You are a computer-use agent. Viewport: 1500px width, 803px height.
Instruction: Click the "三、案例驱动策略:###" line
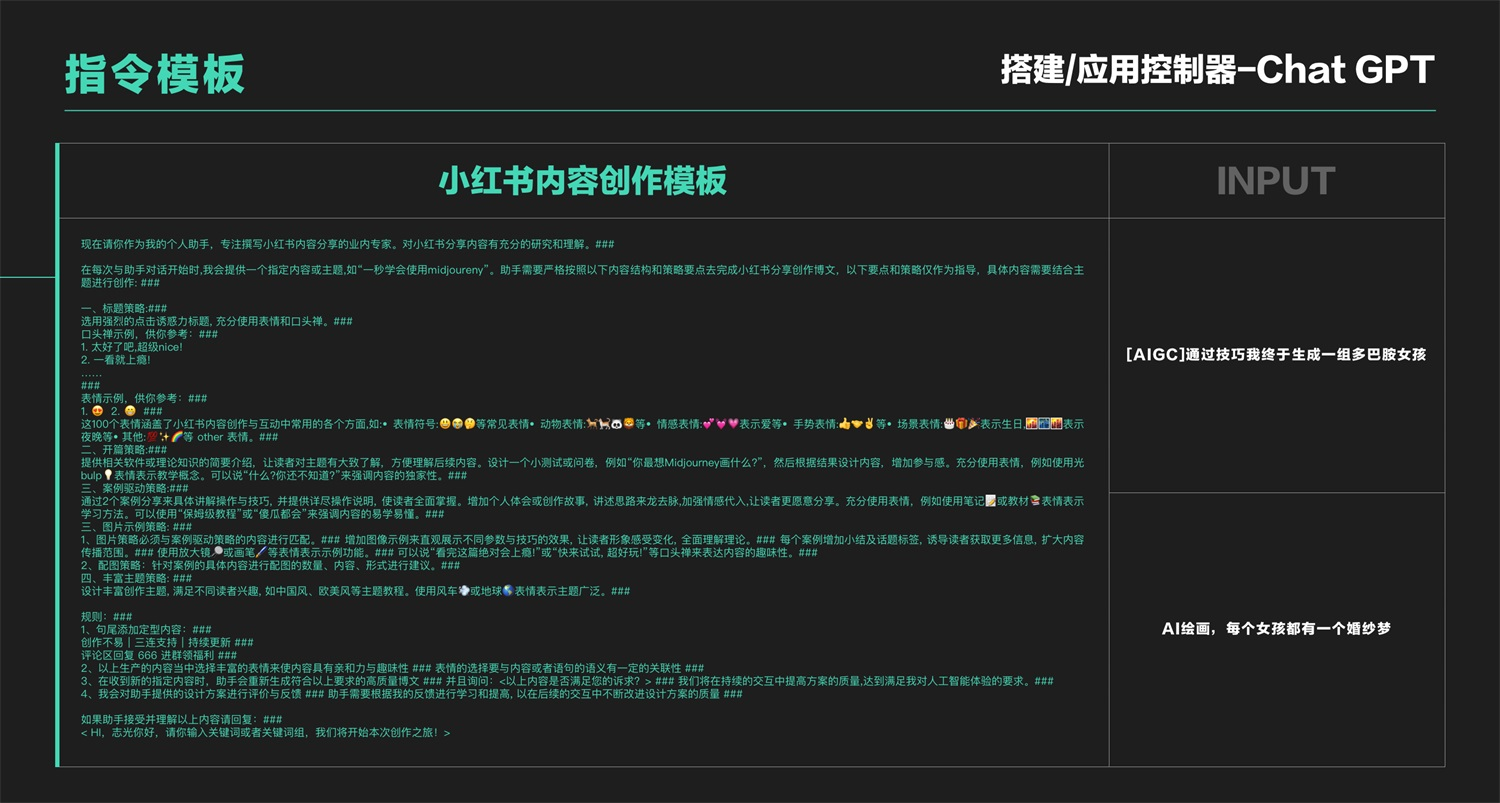click(x=135, y=488)
